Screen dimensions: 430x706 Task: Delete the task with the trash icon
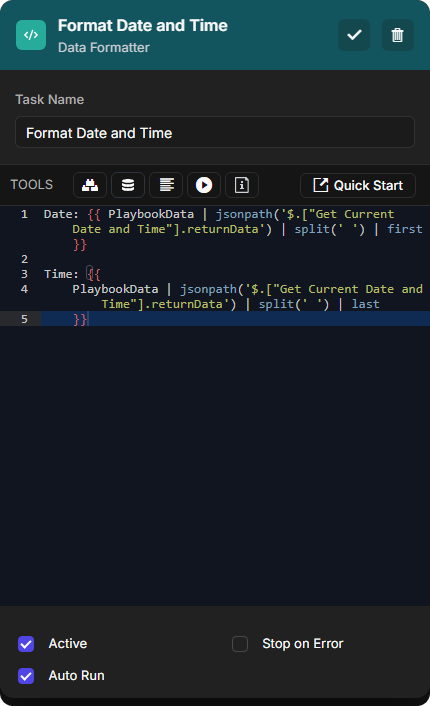click(398, 35)
